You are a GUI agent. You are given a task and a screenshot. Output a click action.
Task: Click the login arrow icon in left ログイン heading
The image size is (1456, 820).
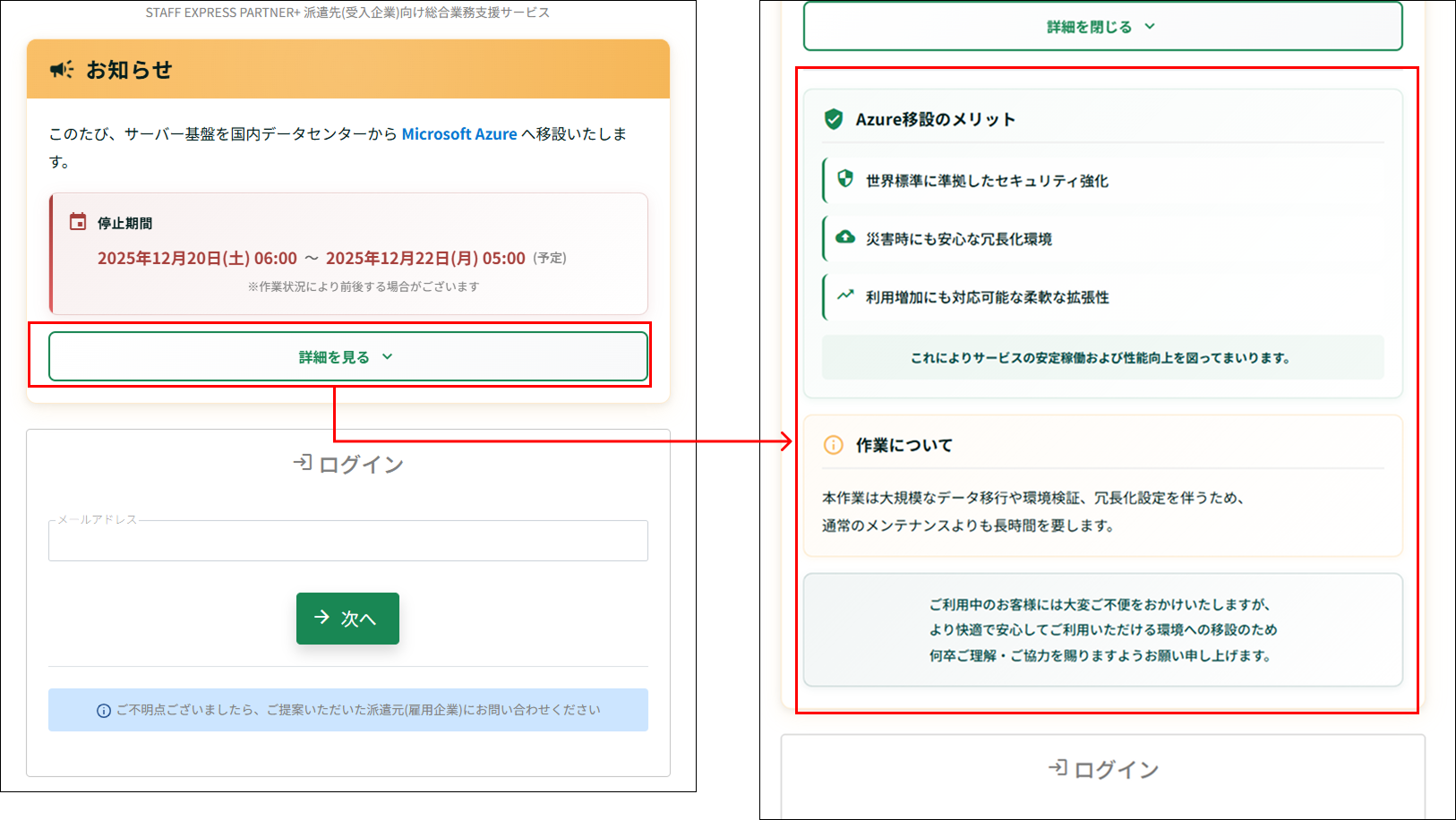(303, 463)
